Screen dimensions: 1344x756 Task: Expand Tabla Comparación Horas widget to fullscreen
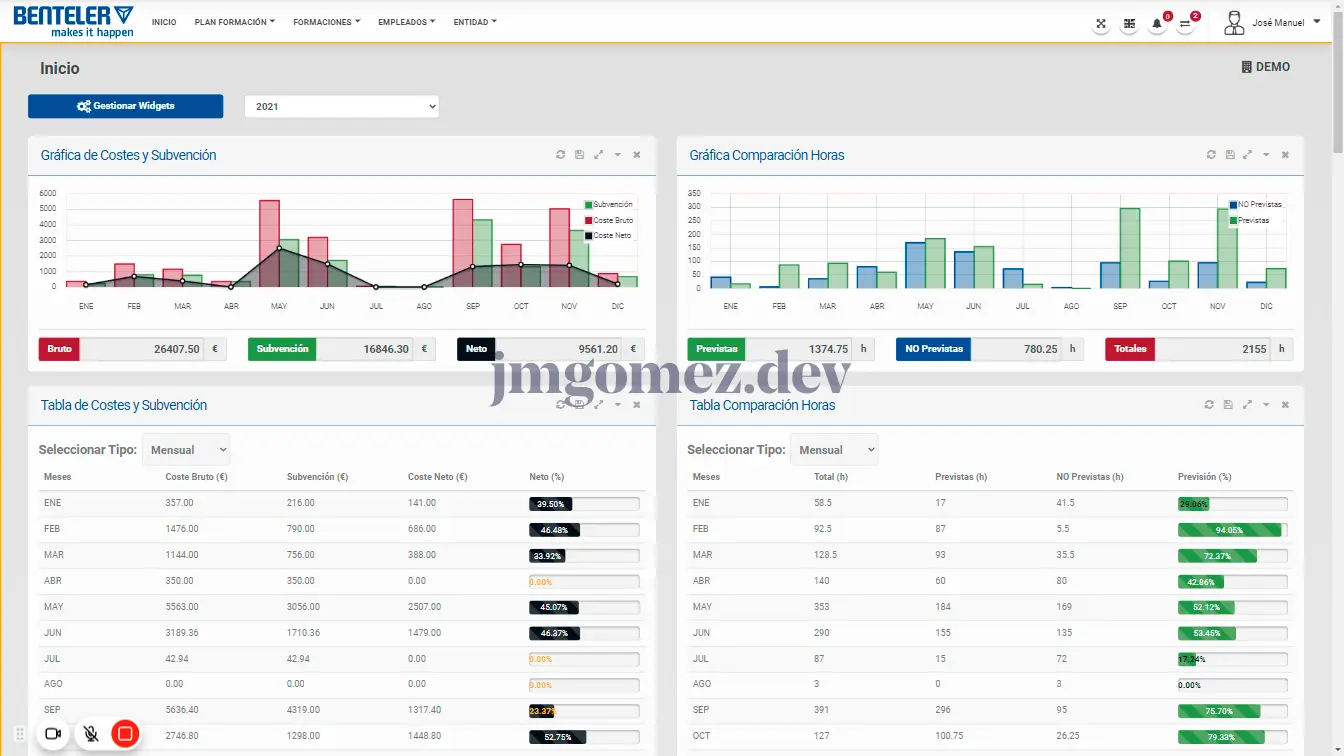click(x=1247, y=405)
